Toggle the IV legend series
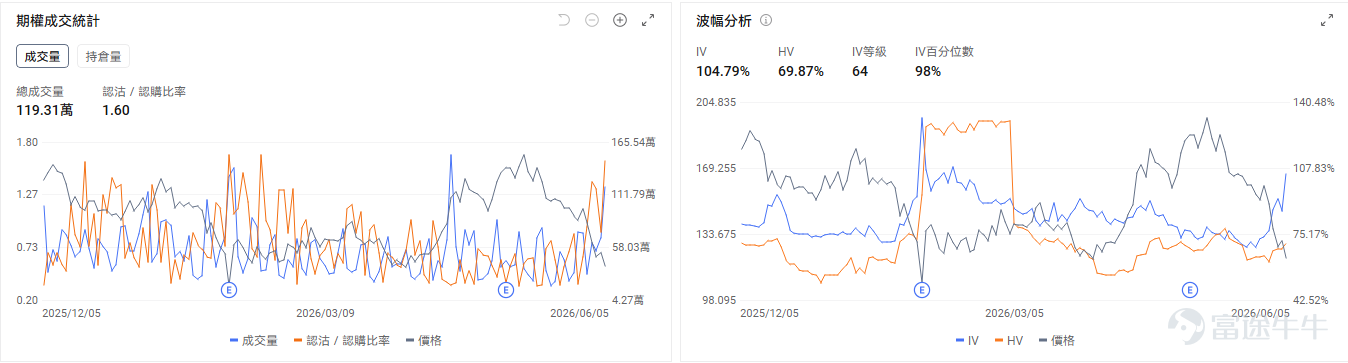This screenshot has height=363, width=1348. [968, 341]
